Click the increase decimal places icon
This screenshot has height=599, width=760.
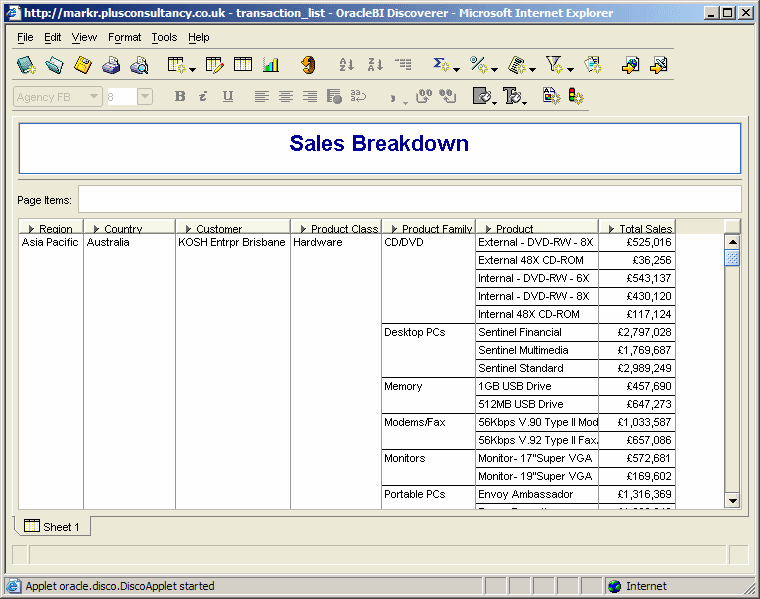(424, 96)
